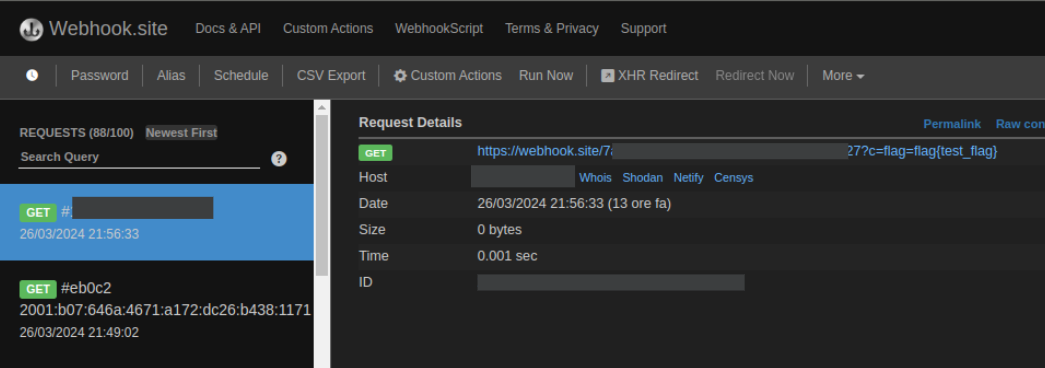The width and height of the screenshot is (1045, 368).
Task: Open the search query help icon
Action: tap(279, 159)
